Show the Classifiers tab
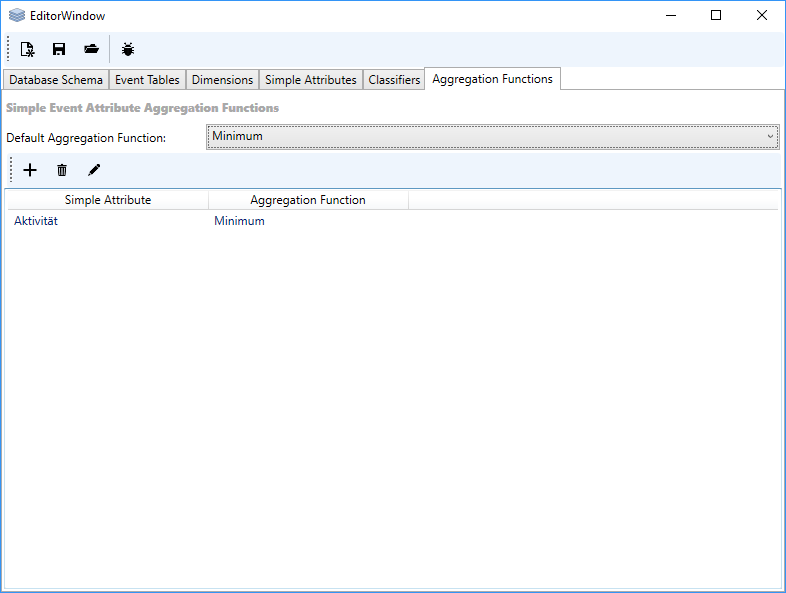This screenshot has height=593, width=786. [x=394, y=80]
